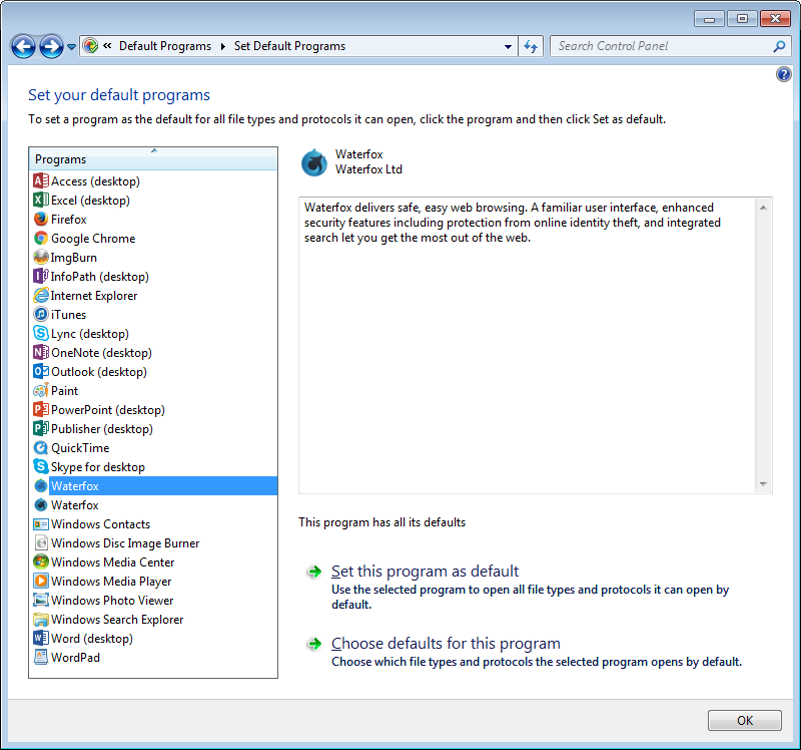Go back with the Back arrow button
The height and width of the screenshot is (750, 801).
[23, 47]
